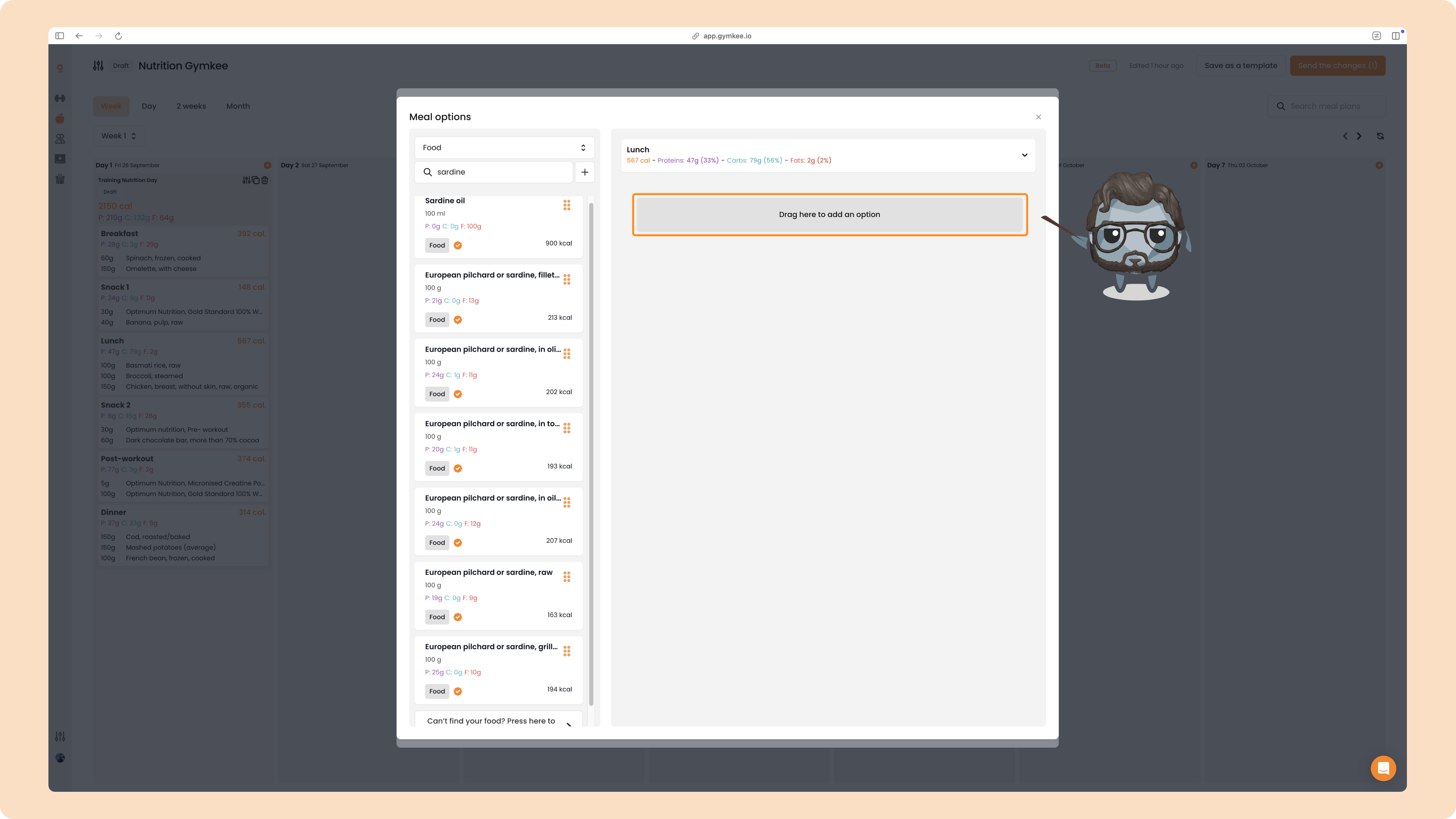The width and height of the screenshot is (1456, 819).
Task: Open the store icon in sidebar
Action: coord(60,179)
